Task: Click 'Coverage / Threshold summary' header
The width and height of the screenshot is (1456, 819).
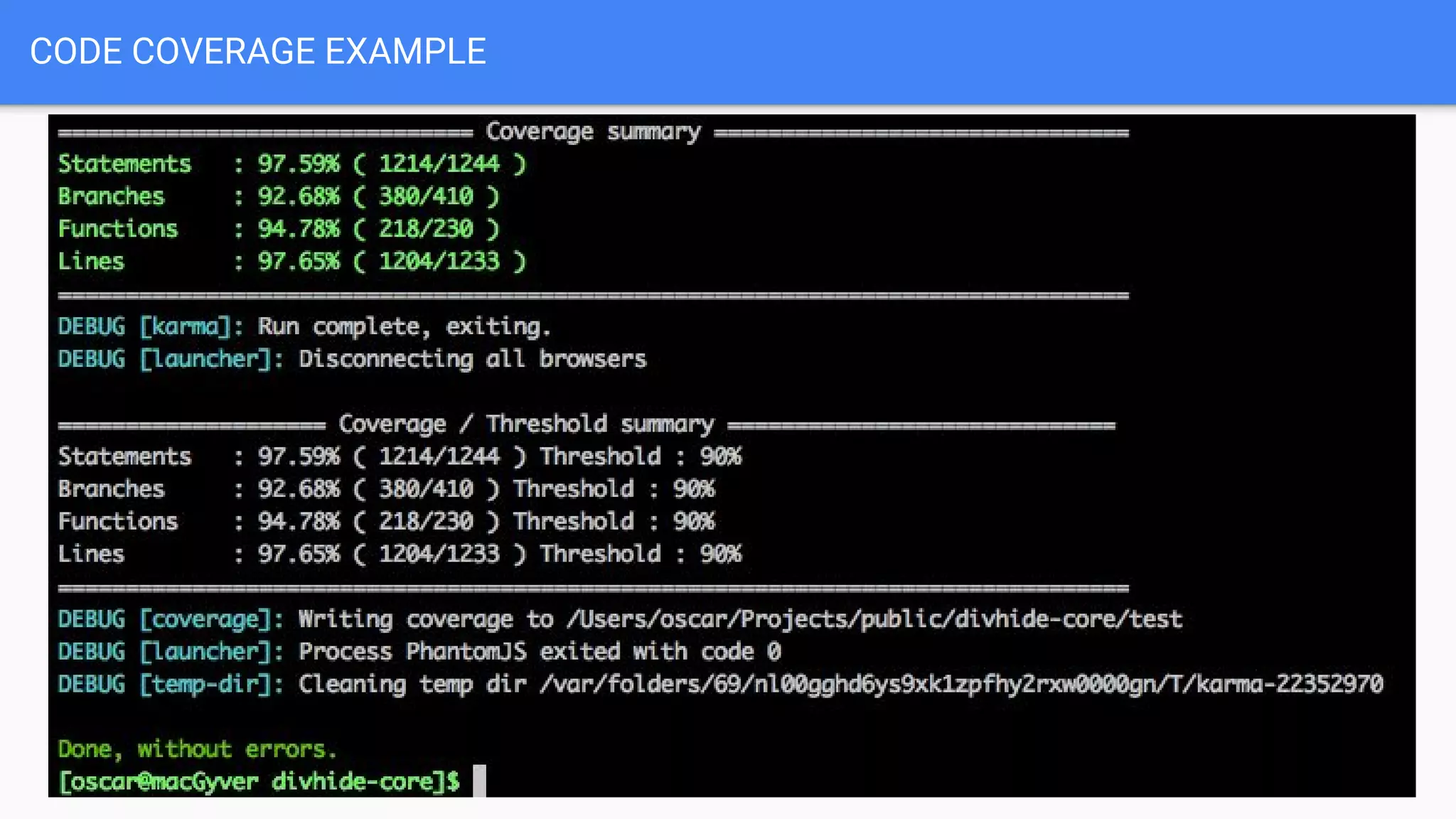Action: coord(527,424)
